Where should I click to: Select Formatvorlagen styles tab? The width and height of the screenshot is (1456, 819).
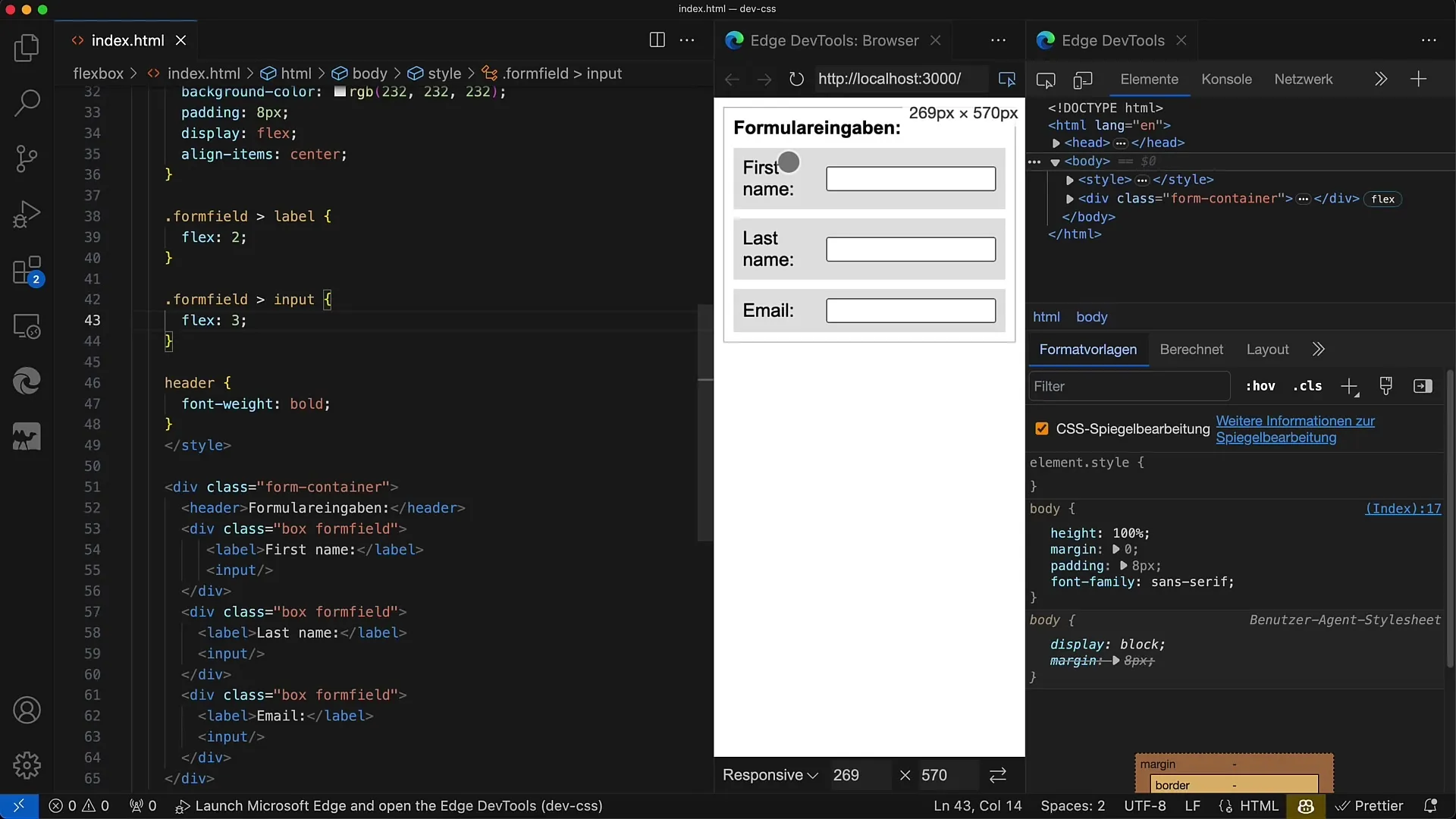click(1087, 349)
